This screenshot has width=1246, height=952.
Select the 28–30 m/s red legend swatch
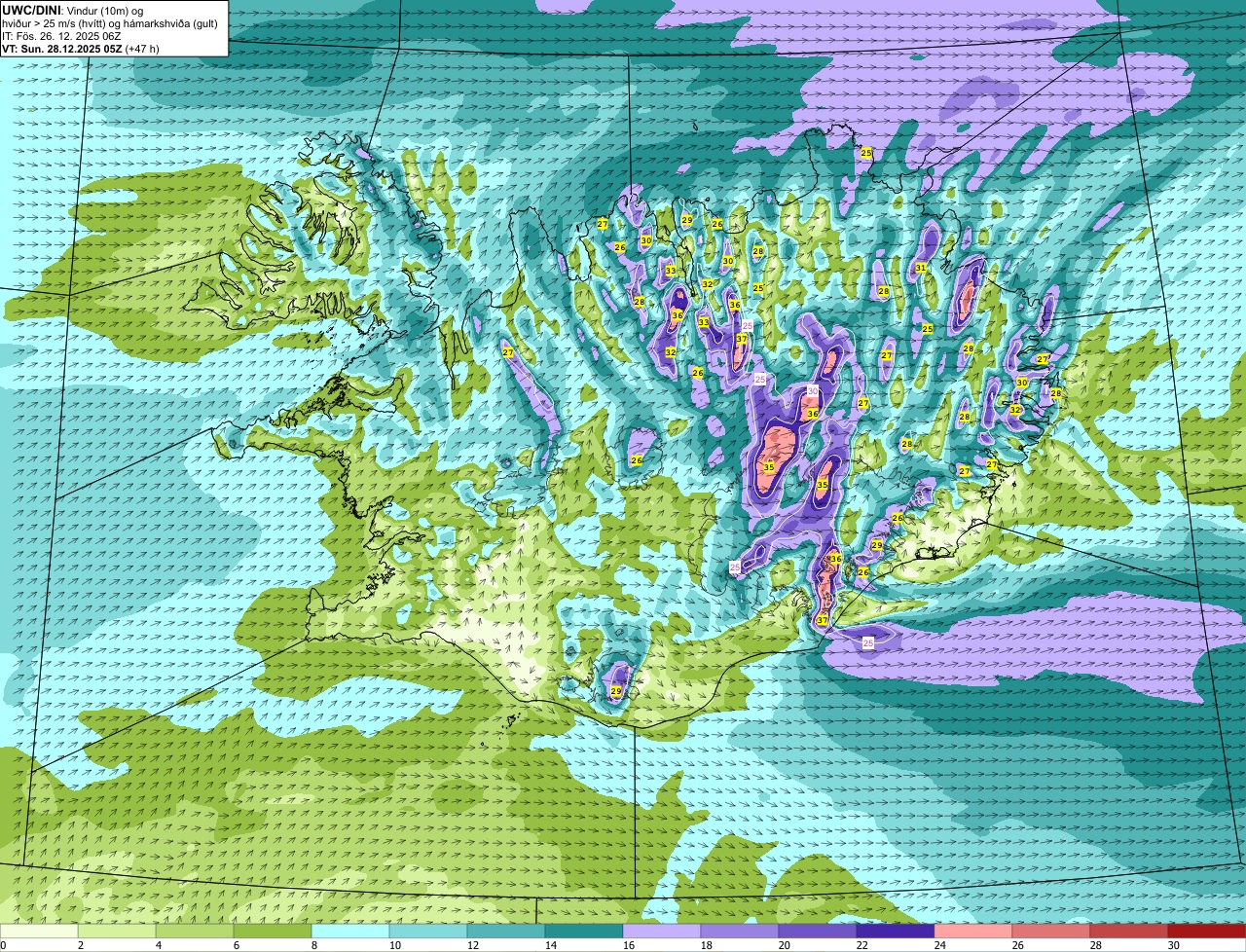tap(1129, 931)
